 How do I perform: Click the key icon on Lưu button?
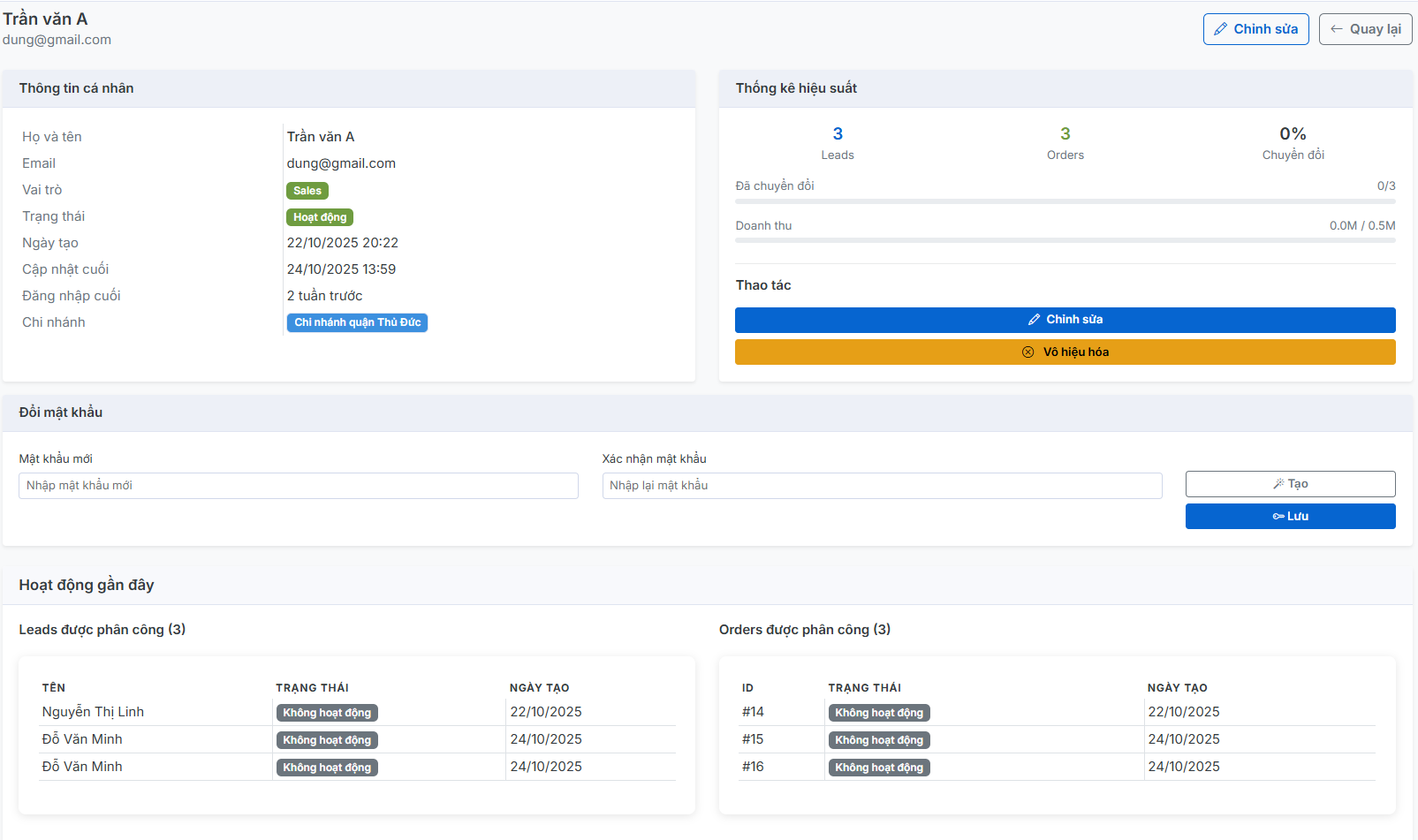point(1278,517)
